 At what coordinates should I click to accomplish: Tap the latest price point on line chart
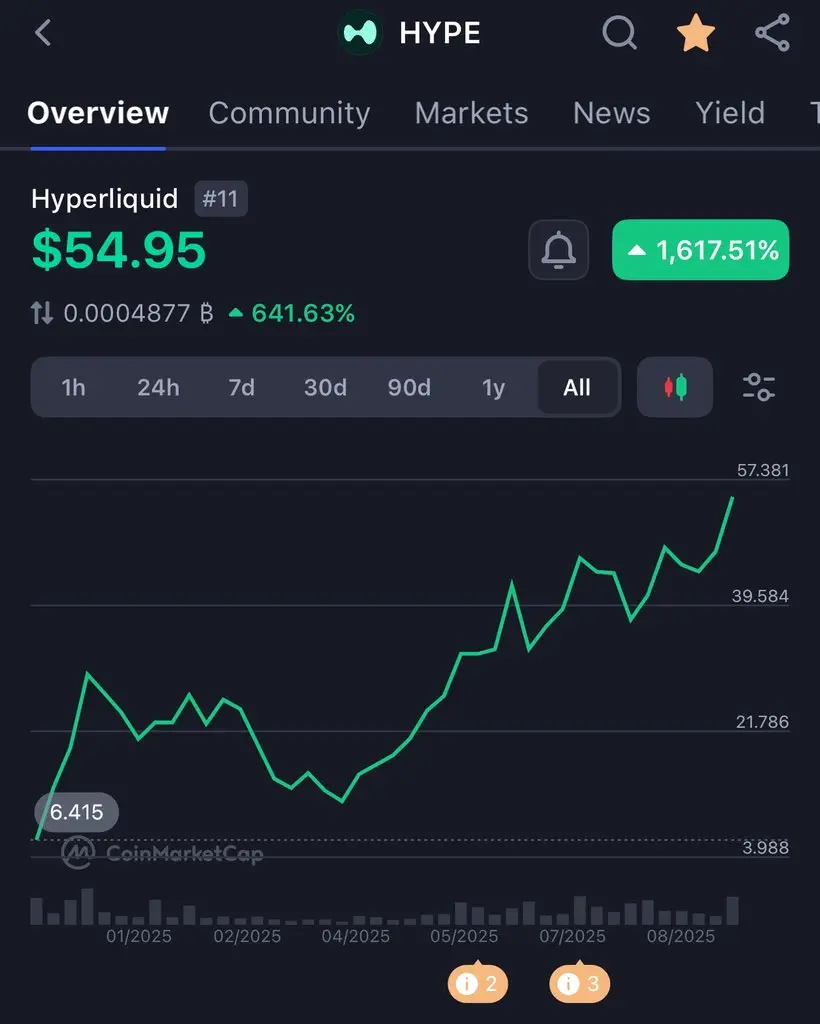733,498
